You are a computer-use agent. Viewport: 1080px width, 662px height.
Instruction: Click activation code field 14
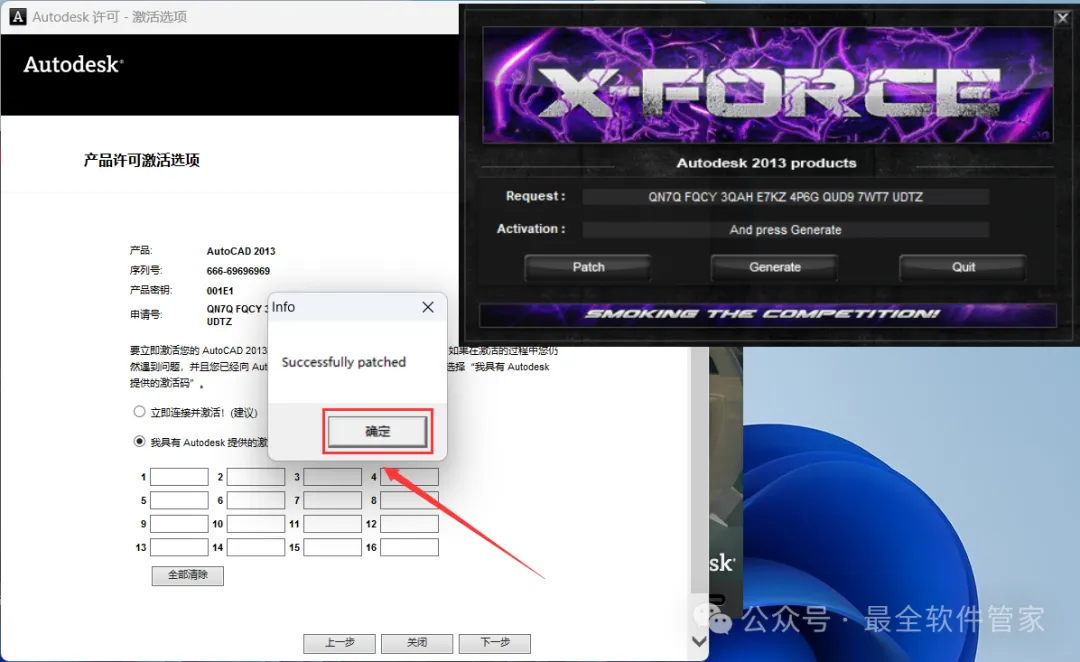point(256,547)
